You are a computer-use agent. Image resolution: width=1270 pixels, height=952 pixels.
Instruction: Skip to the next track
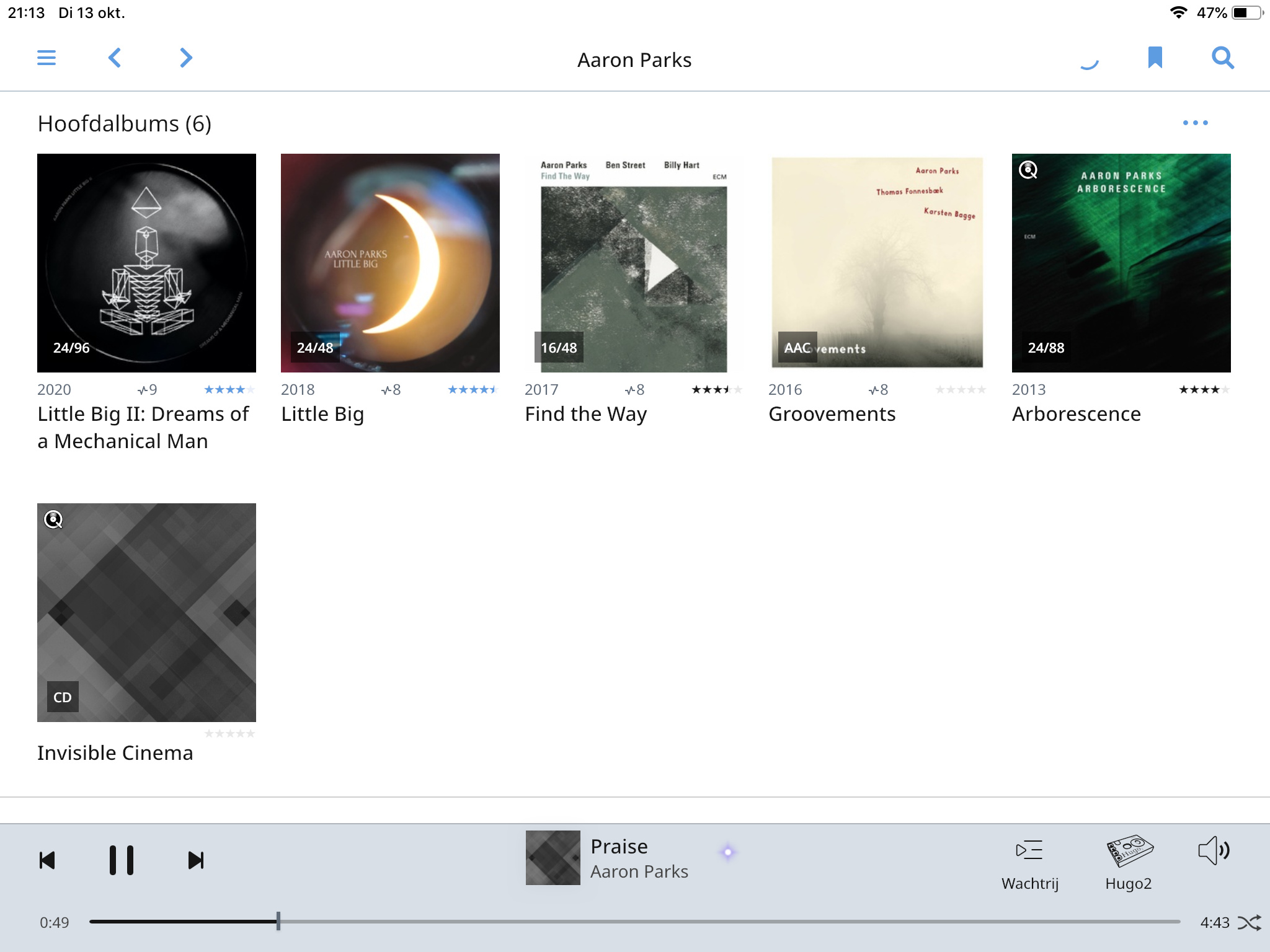(x=196, y=860)
